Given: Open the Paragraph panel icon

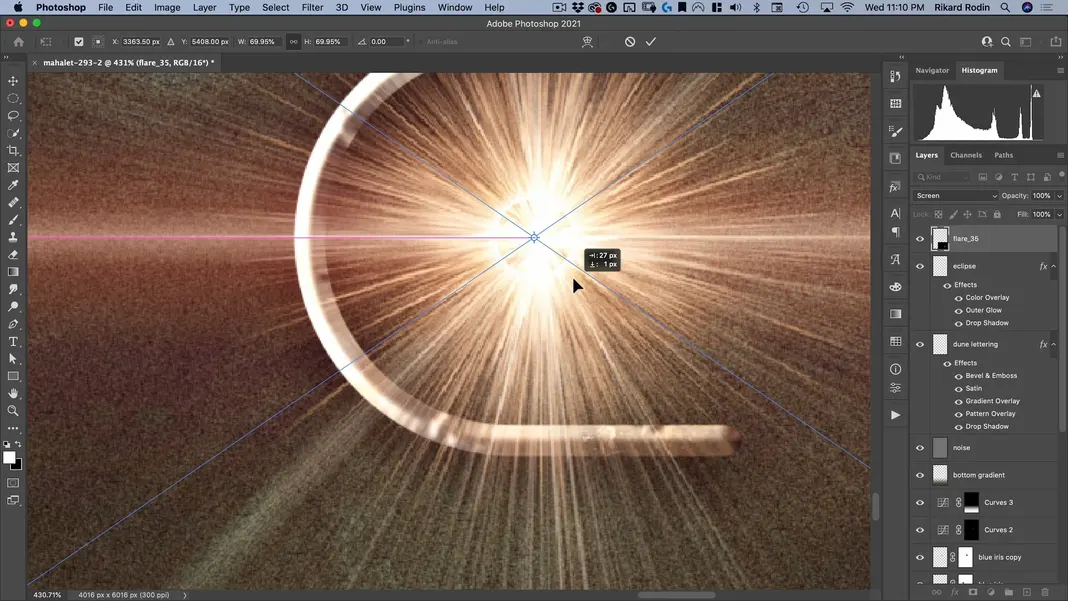Looking at the screenshot, I should tap(896, 232).
